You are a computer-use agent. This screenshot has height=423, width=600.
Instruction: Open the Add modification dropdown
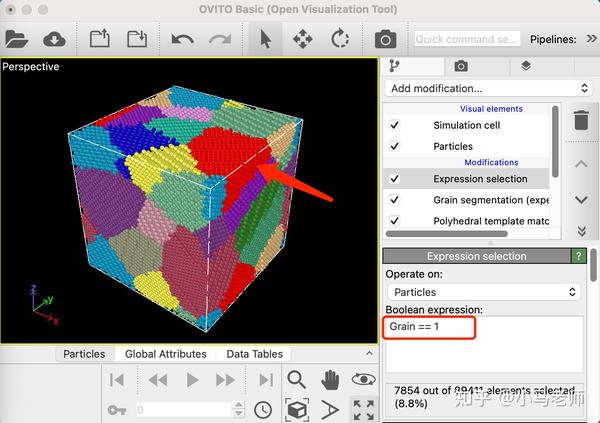488,88
